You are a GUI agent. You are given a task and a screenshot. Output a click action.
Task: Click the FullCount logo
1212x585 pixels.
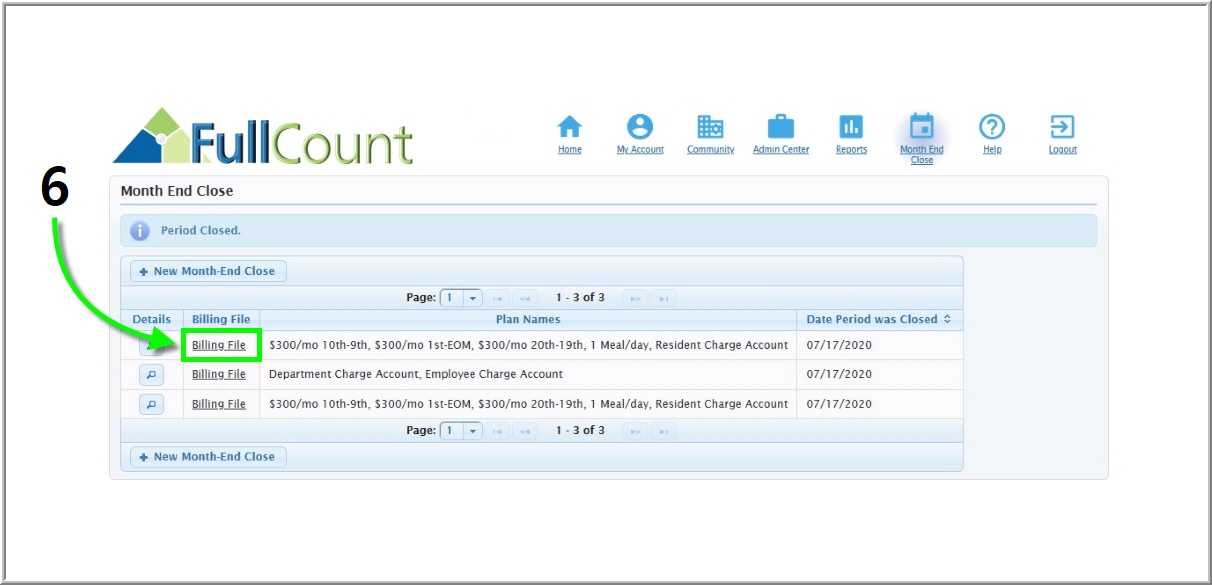[x=263, y=137]
